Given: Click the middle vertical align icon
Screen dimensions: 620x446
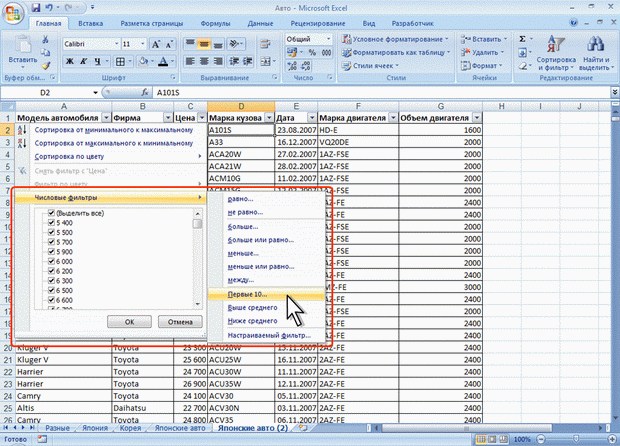Looking at the screenshot, I should click(204, 44).
